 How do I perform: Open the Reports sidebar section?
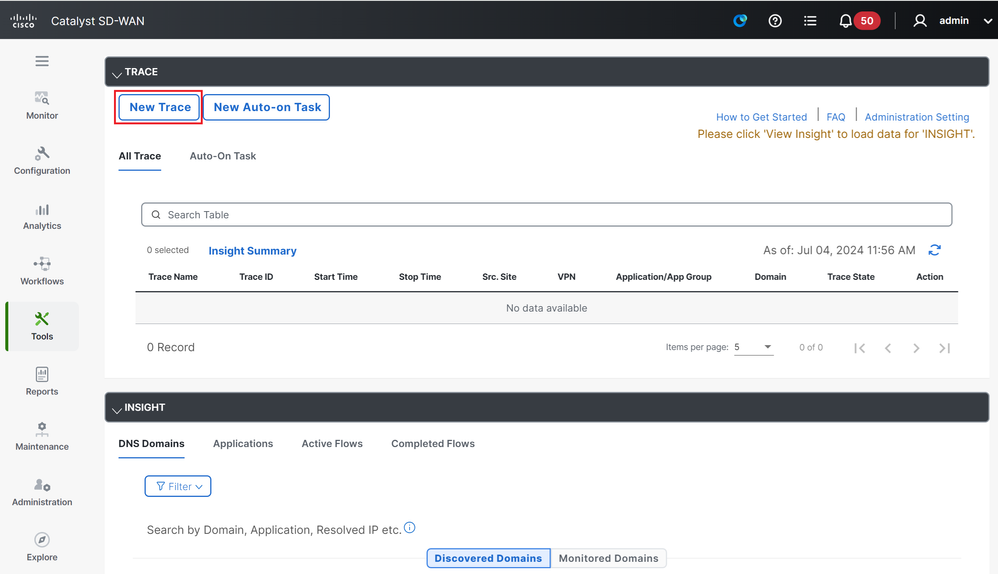pos(42,382)
